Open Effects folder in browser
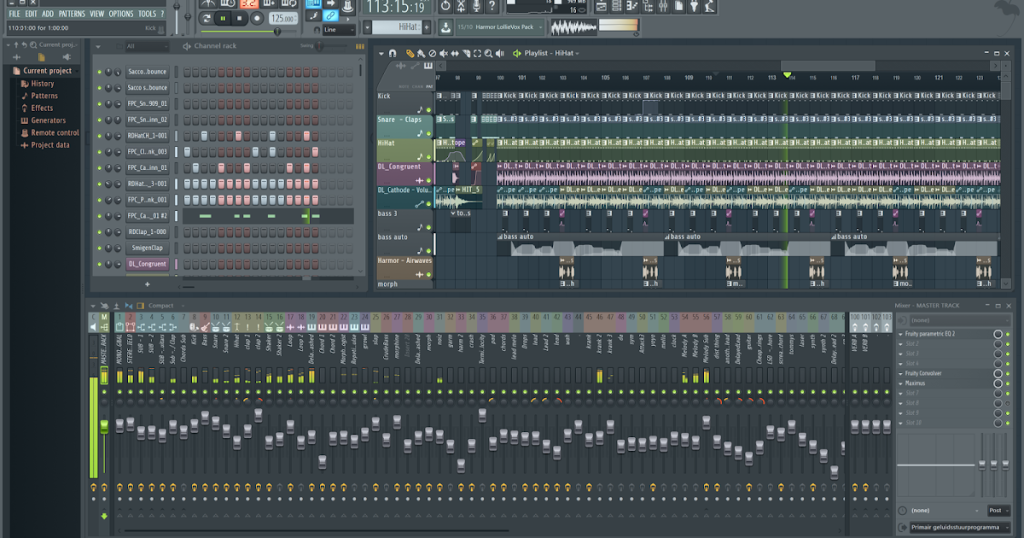The width and height of the screenshot is (1024, 538). tap(42, 108)
